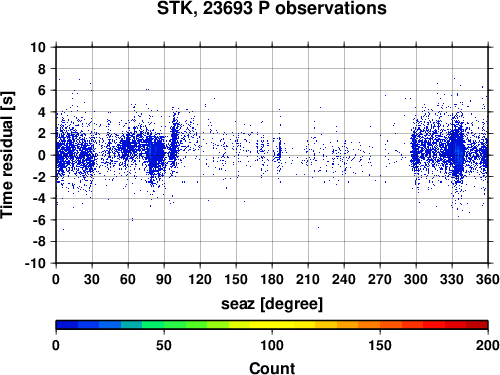The image size is (500, 375).
Task: Click the Time residual axis label
Action: click(8, 155)
